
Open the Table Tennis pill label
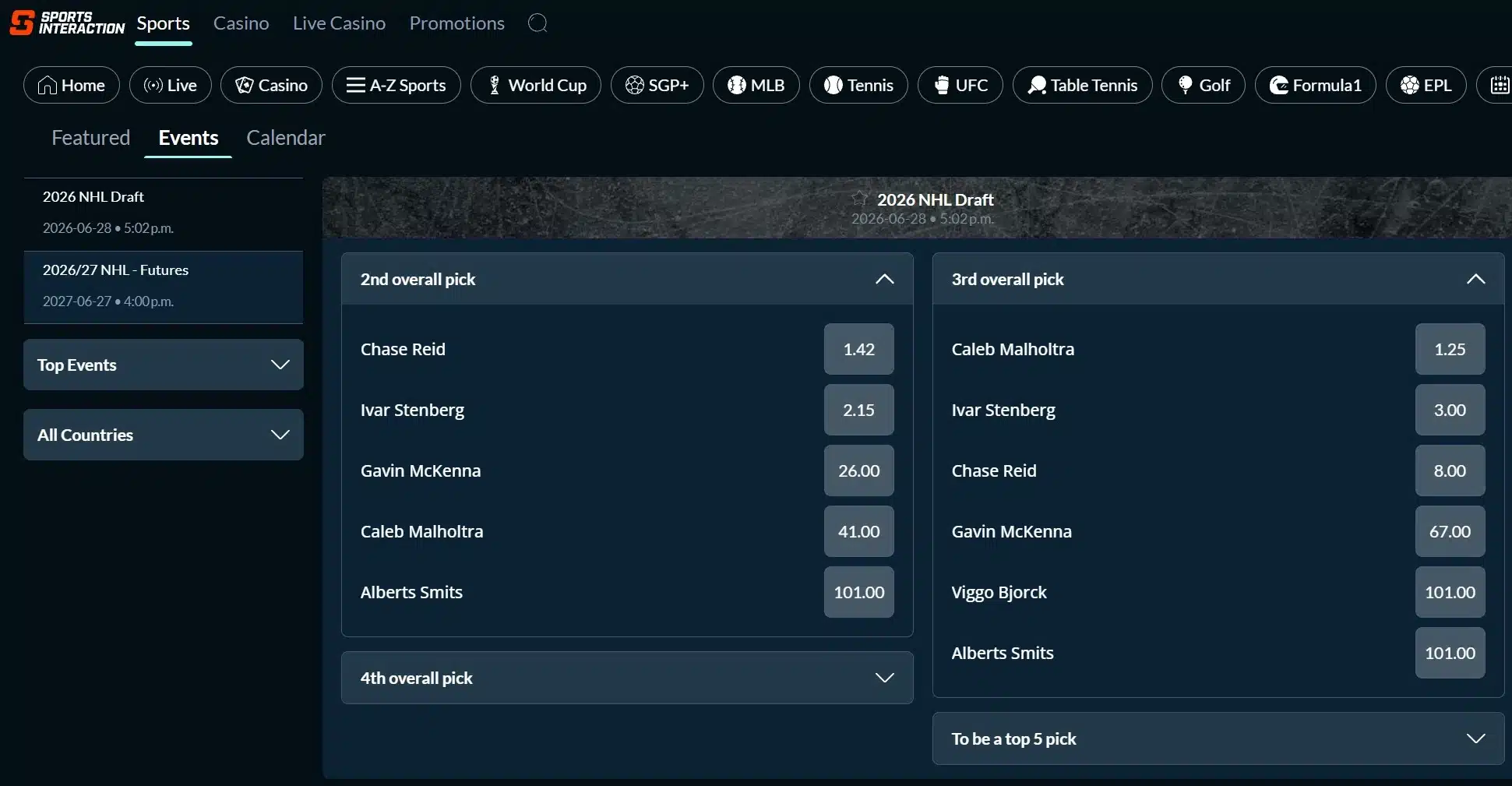[1094, 85]
